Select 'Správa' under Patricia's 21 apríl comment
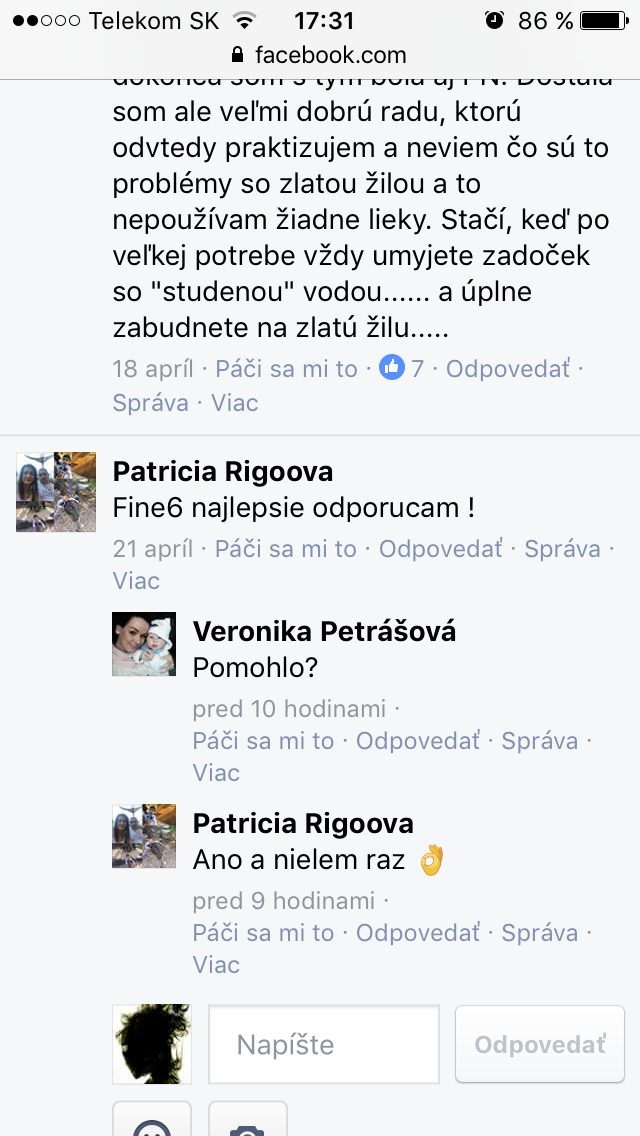Image resolution: width=640 pixels, height=1136 pixels. tap(562, 549)
